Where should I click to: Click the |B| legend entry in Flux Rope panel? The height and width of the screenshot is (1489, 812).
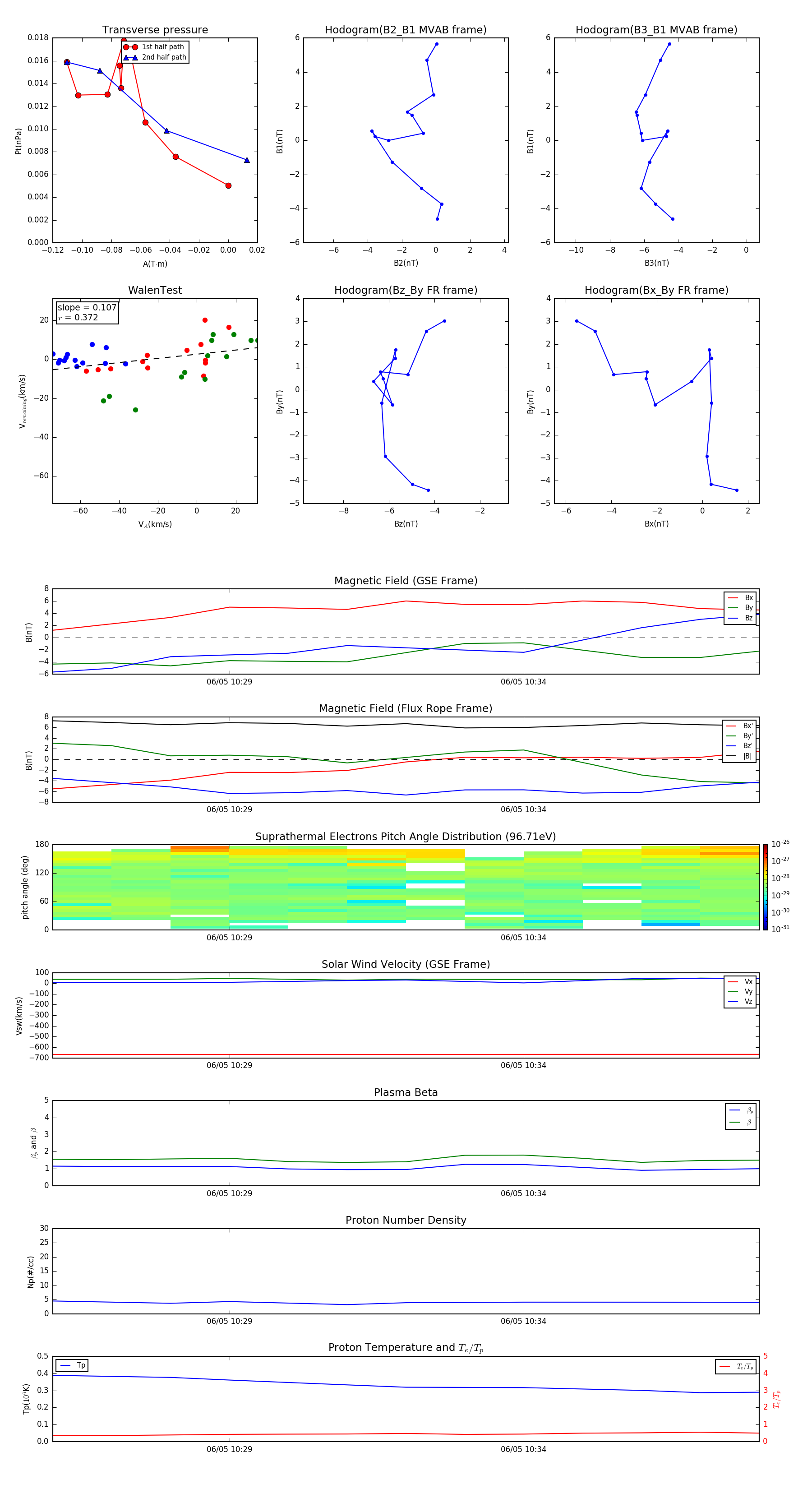click(740, 756)
